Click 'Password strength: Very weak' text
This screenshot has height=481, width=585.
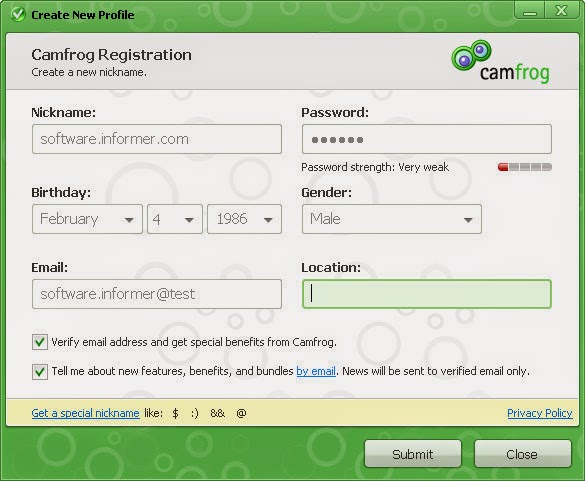(375, 167)
